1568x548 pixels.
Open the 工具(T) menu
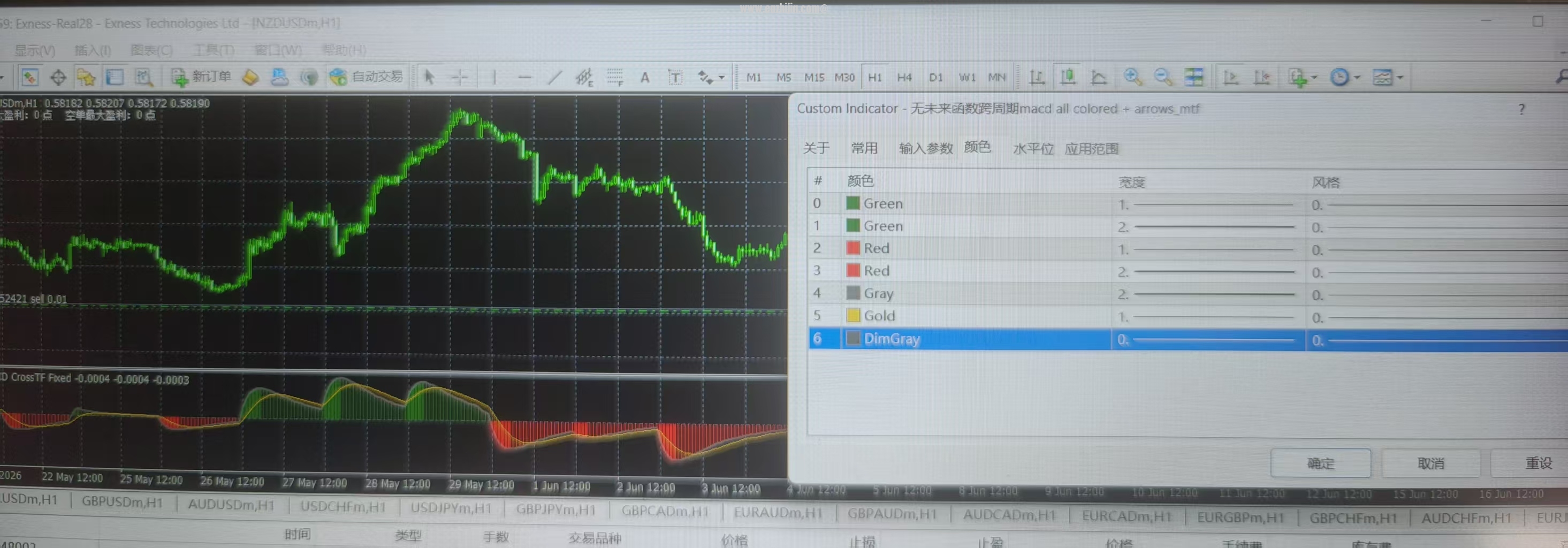point(214,50)
